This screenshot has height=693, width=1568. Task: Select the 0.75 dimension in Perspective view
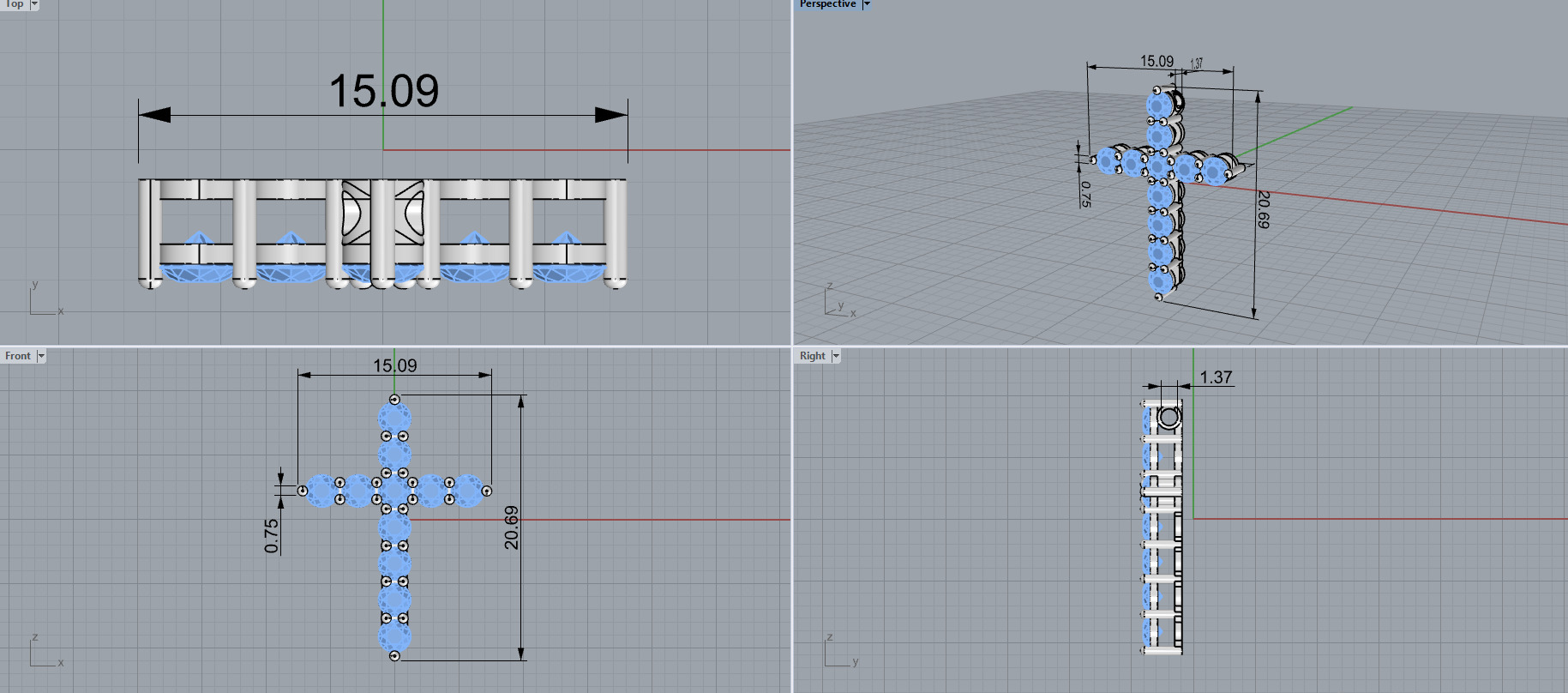tap(1084, 194)
